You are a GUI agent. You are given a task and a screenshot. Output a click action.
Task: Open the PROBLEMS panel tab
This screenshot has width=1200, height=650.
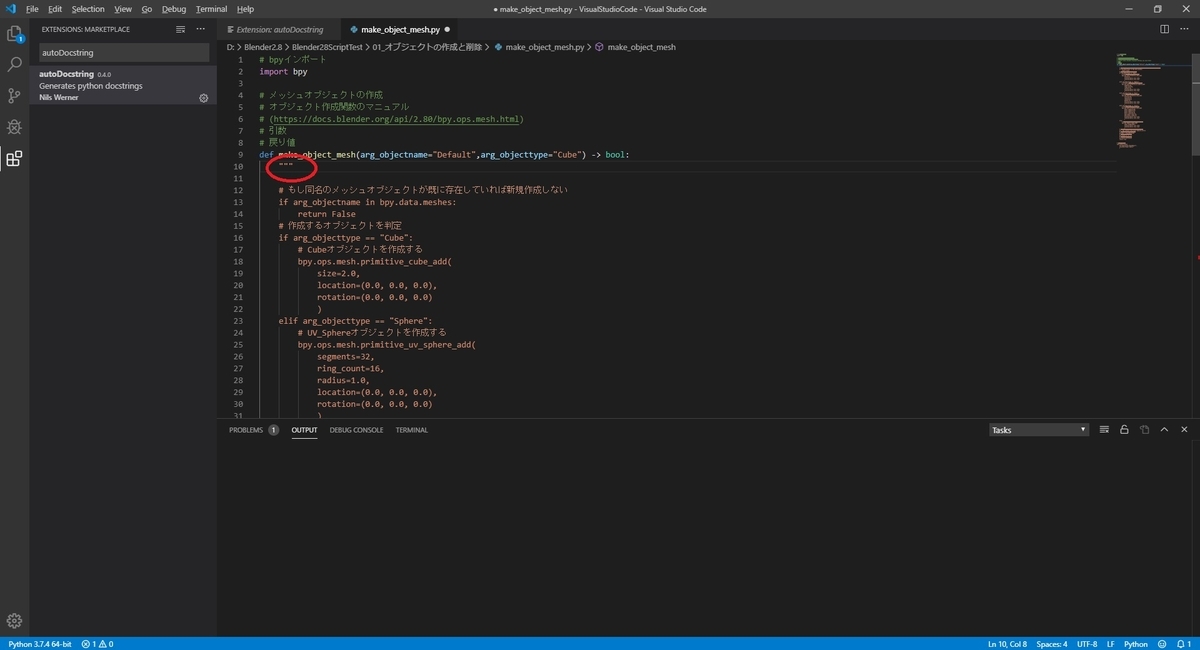click(x=253, y=430)
